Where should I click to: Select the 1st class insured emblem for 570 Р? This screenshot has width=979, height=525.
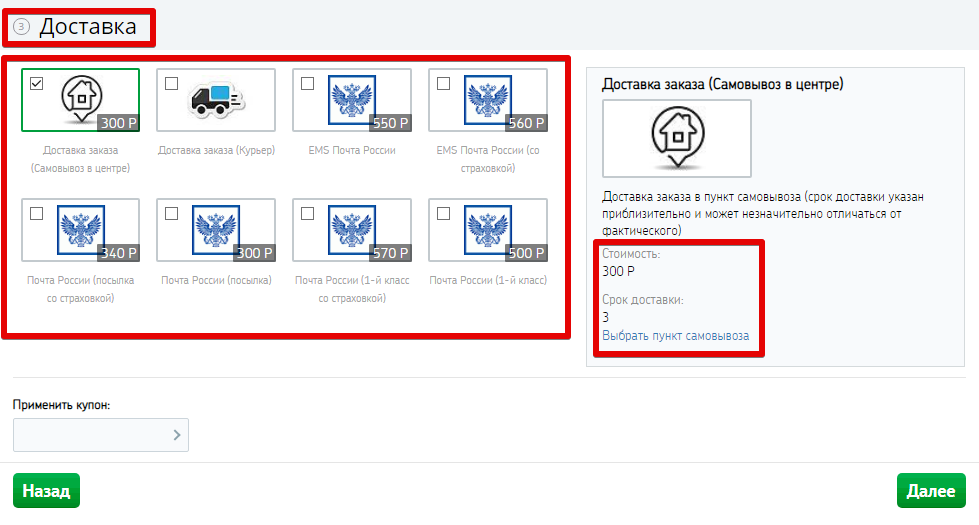352,229
